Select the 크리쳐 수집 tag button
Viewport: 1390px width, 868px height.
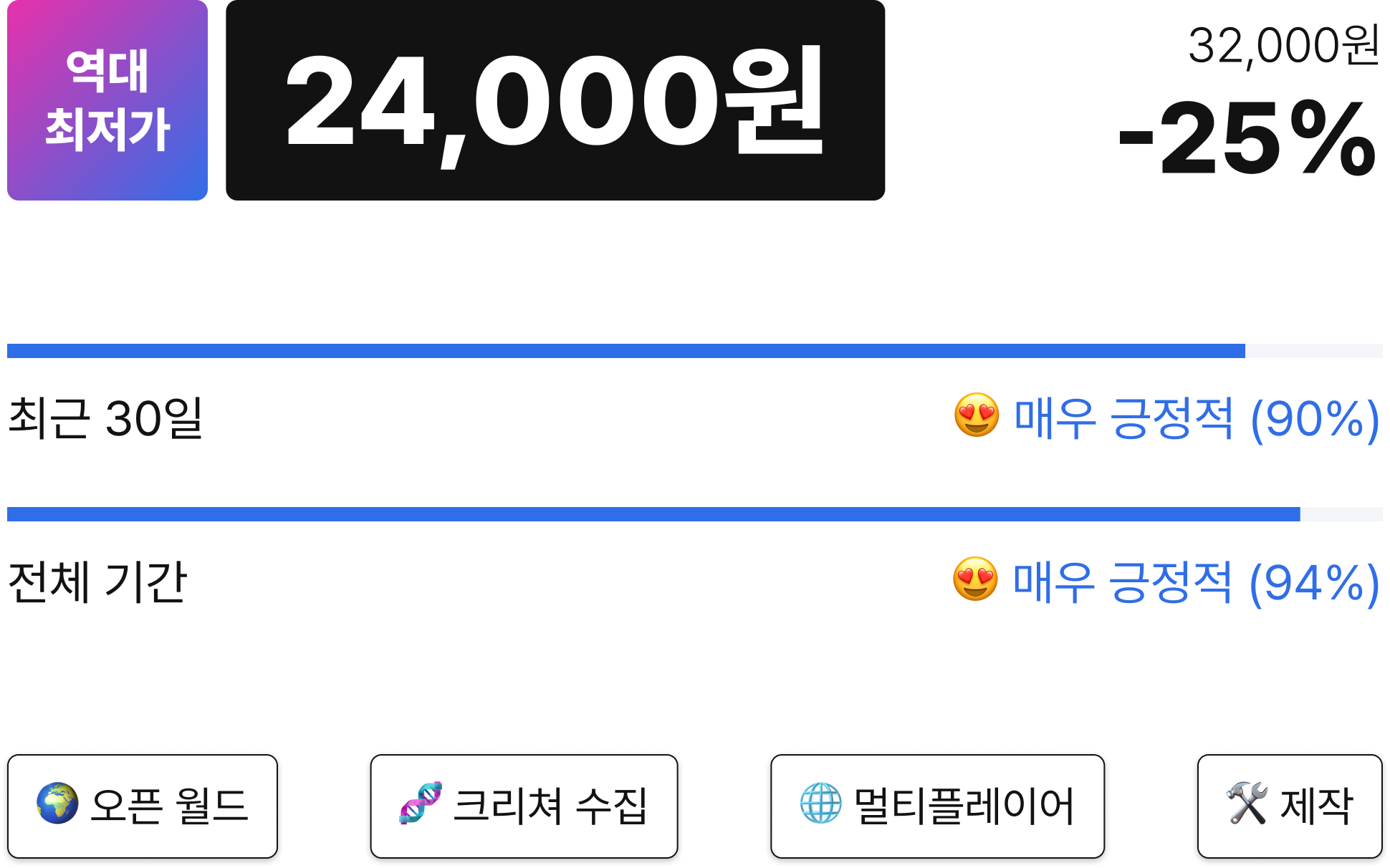[x=524, y=806]
